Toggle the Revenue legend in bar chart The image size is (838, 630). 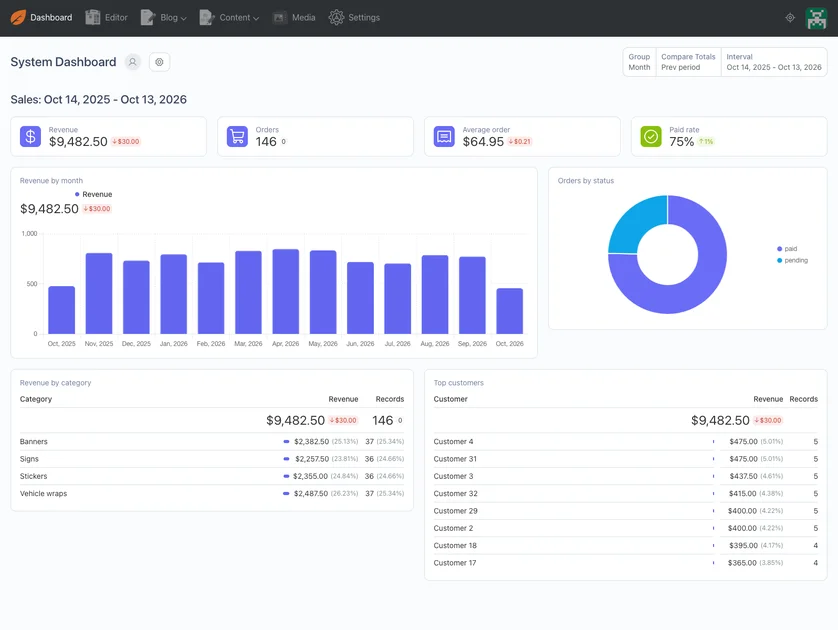coord(94,195)
